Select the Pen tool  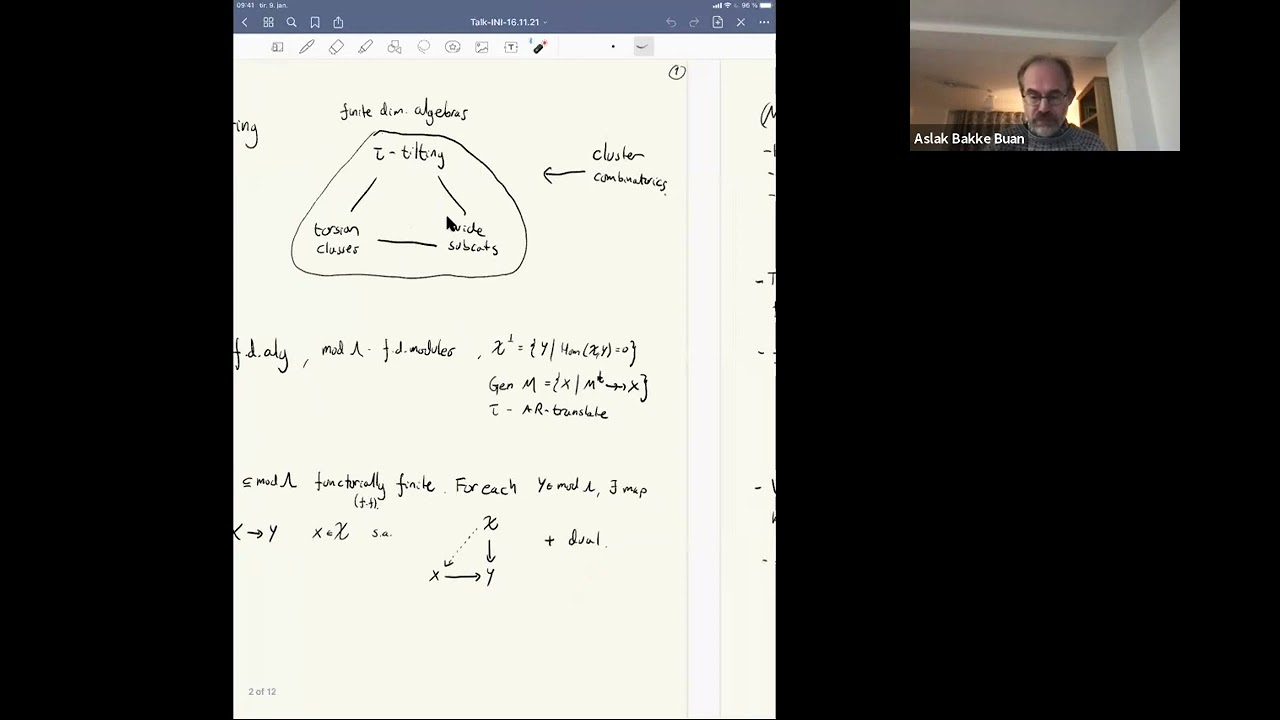(x=306, y=47)
